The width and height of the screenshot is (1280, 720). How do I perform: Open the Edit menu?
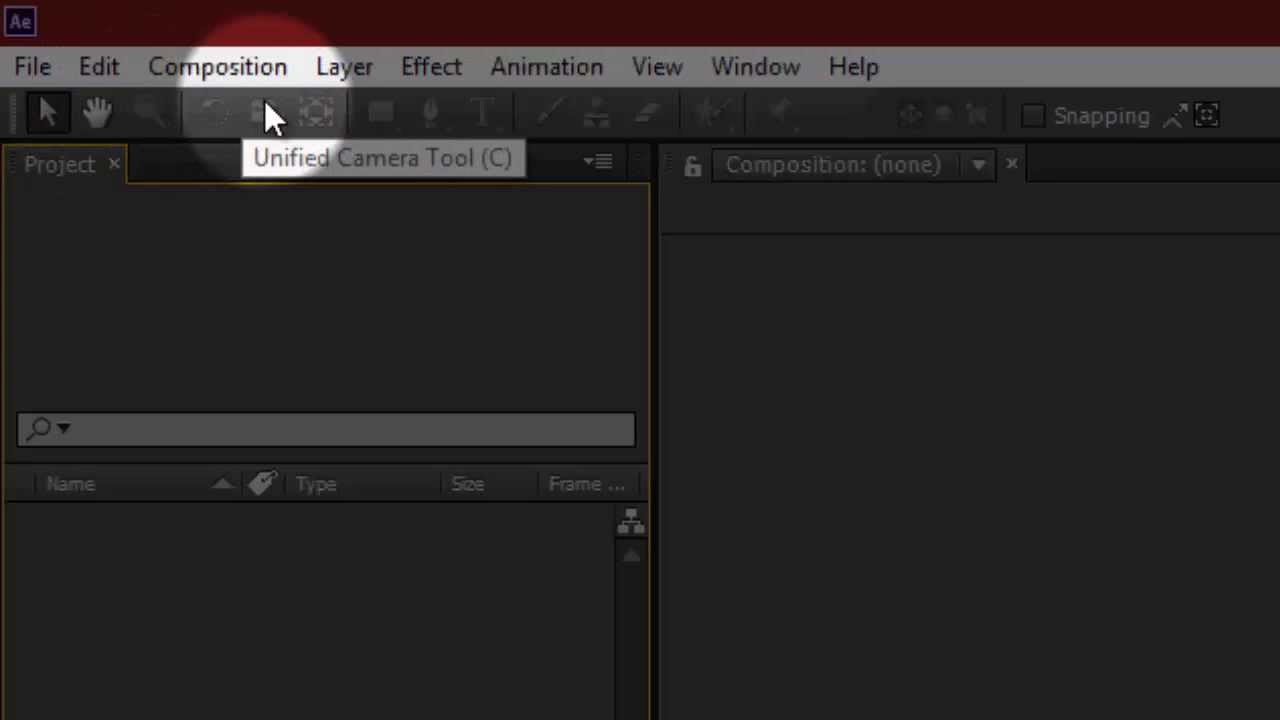99,67
